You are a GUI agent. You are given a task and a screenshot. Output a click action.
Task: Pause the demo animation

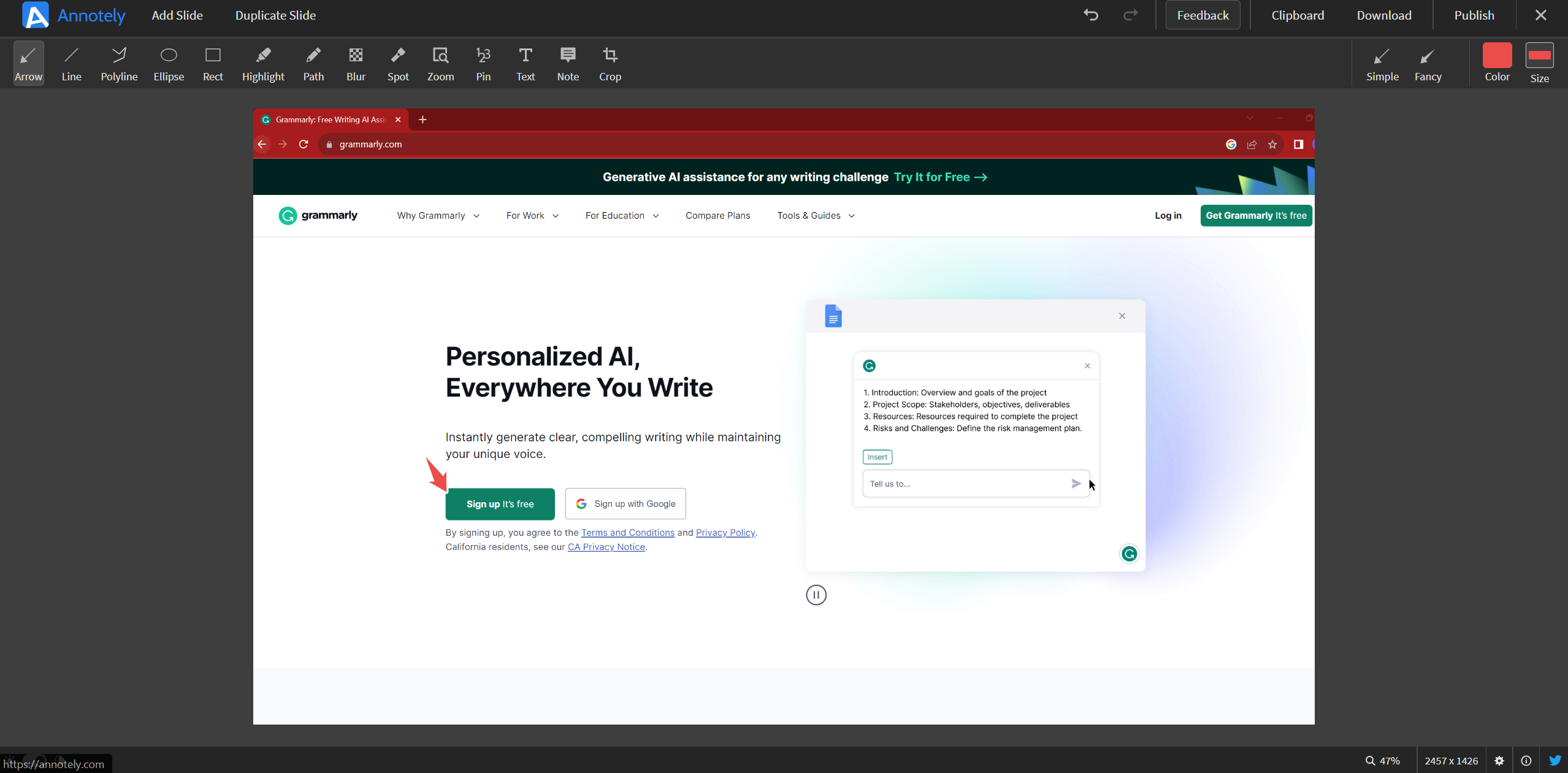click(x=816, y=595)
